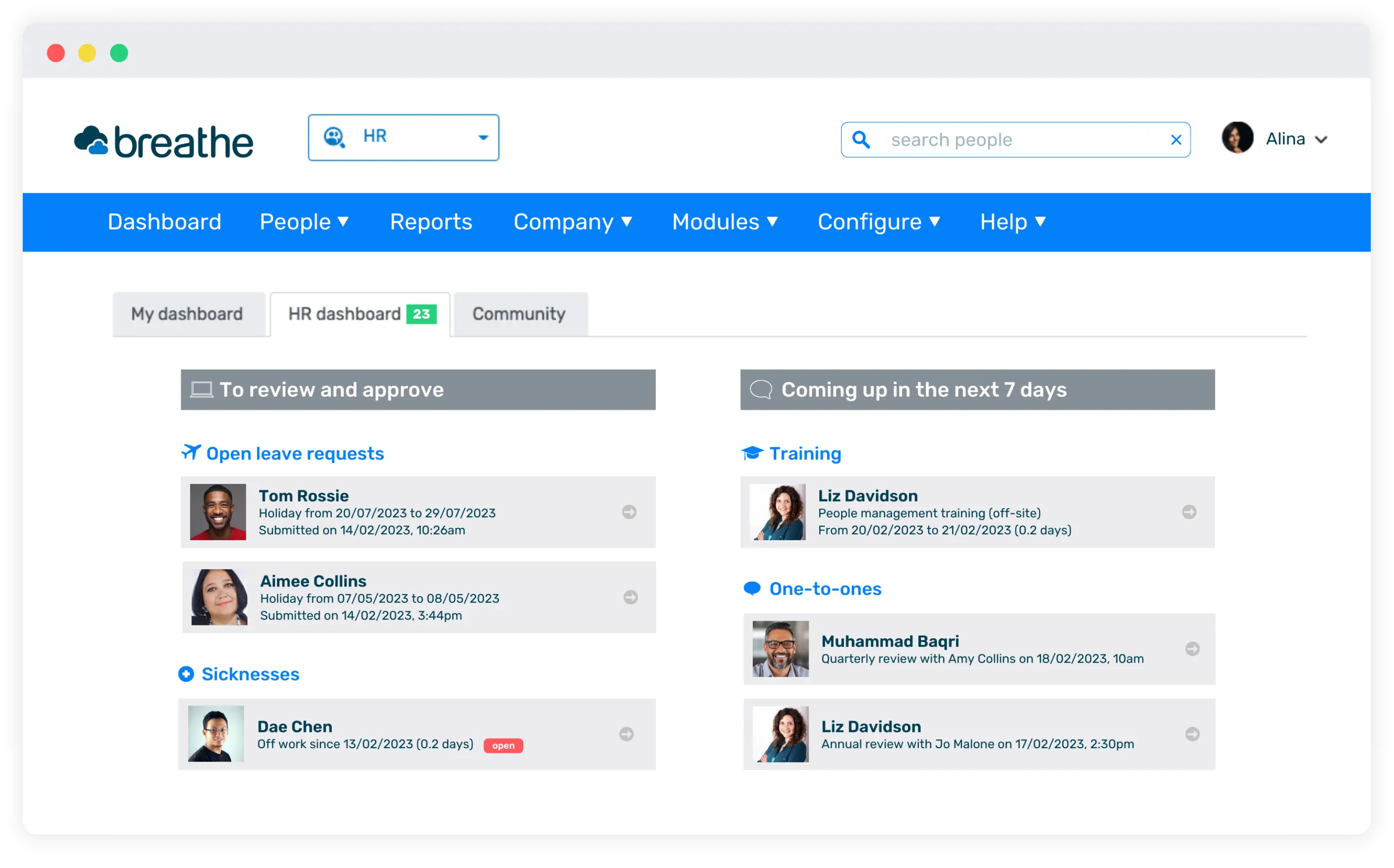
Task: Click the magnifier icon in the people search bar
Action: [x=861, y=139]
